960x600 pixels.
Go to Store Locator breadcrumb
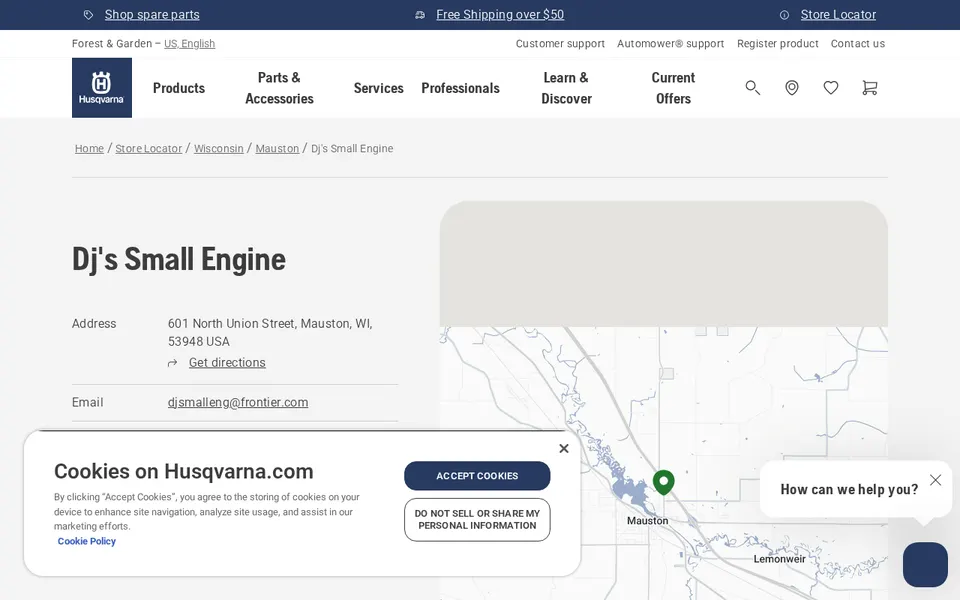149,149
